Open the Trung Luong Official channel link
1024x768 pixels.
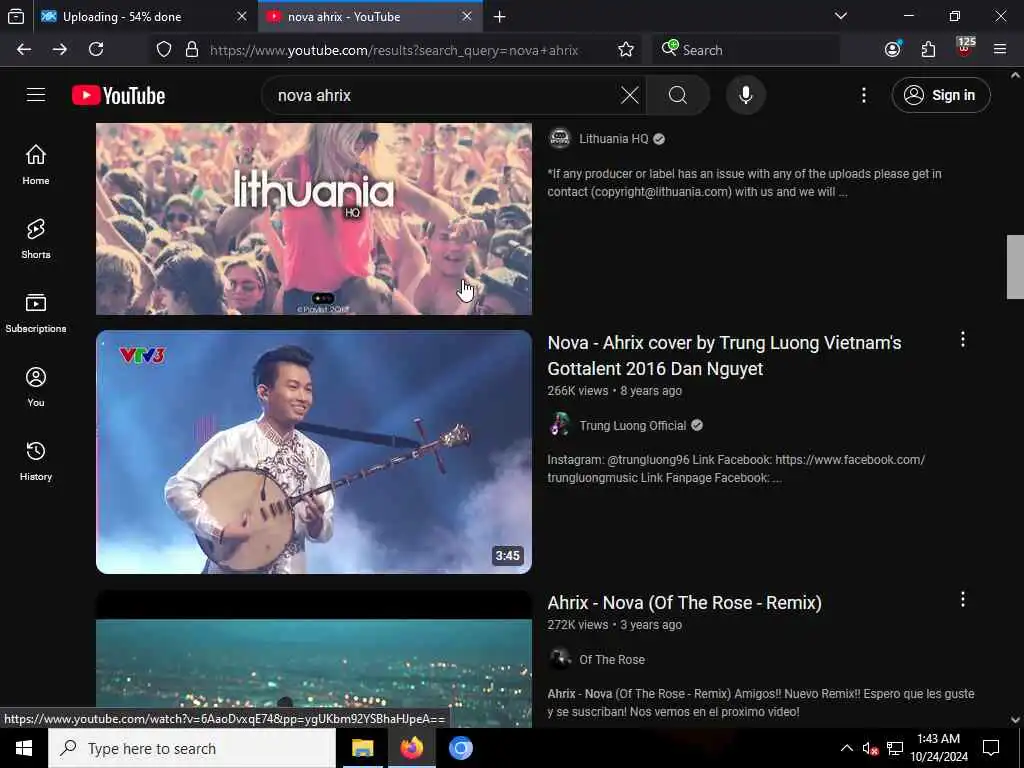(632, 426)
